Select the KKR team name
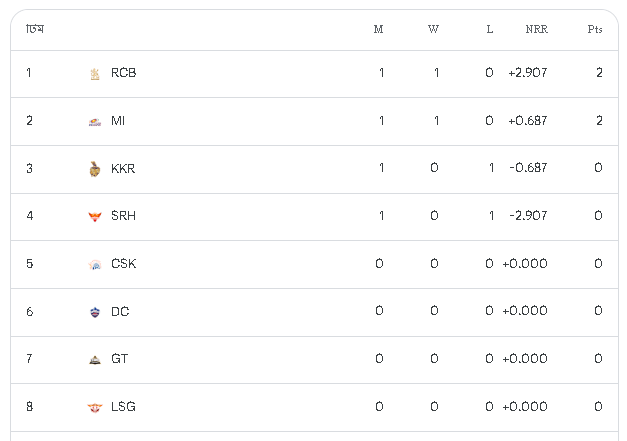Image resolution: width=627 pixels, height=441 pixels. (x=123, y=168)
